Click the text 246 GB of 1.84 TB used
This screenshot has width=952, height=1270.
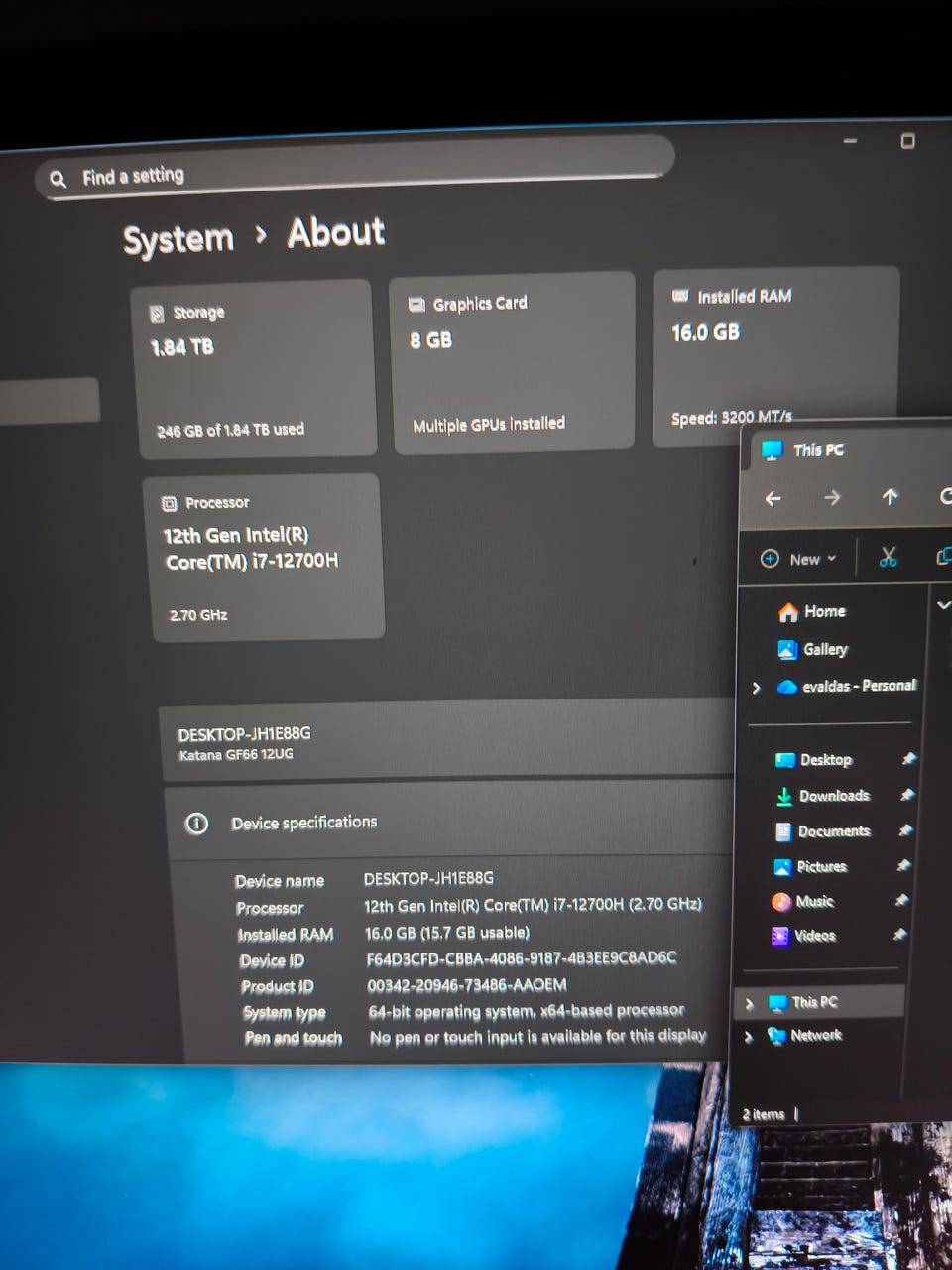pos(230,430)
